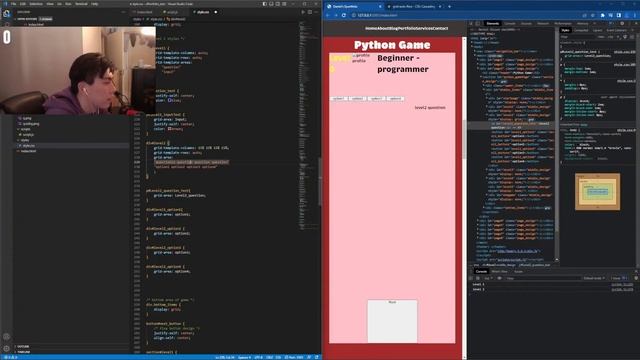640x360 pixels.
Task: Open the brown color swatch in style.css
Action: pos(169,129)
